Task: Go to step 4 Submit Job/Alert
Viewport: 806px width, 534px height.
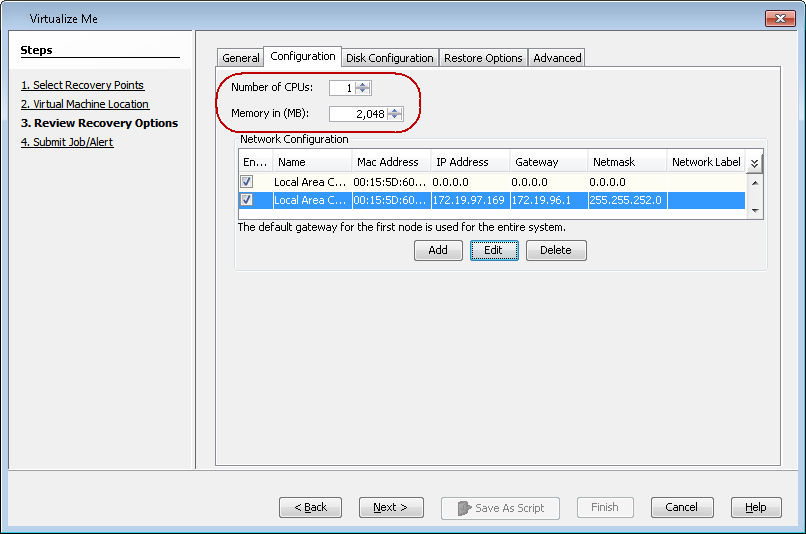Action: 67,142
